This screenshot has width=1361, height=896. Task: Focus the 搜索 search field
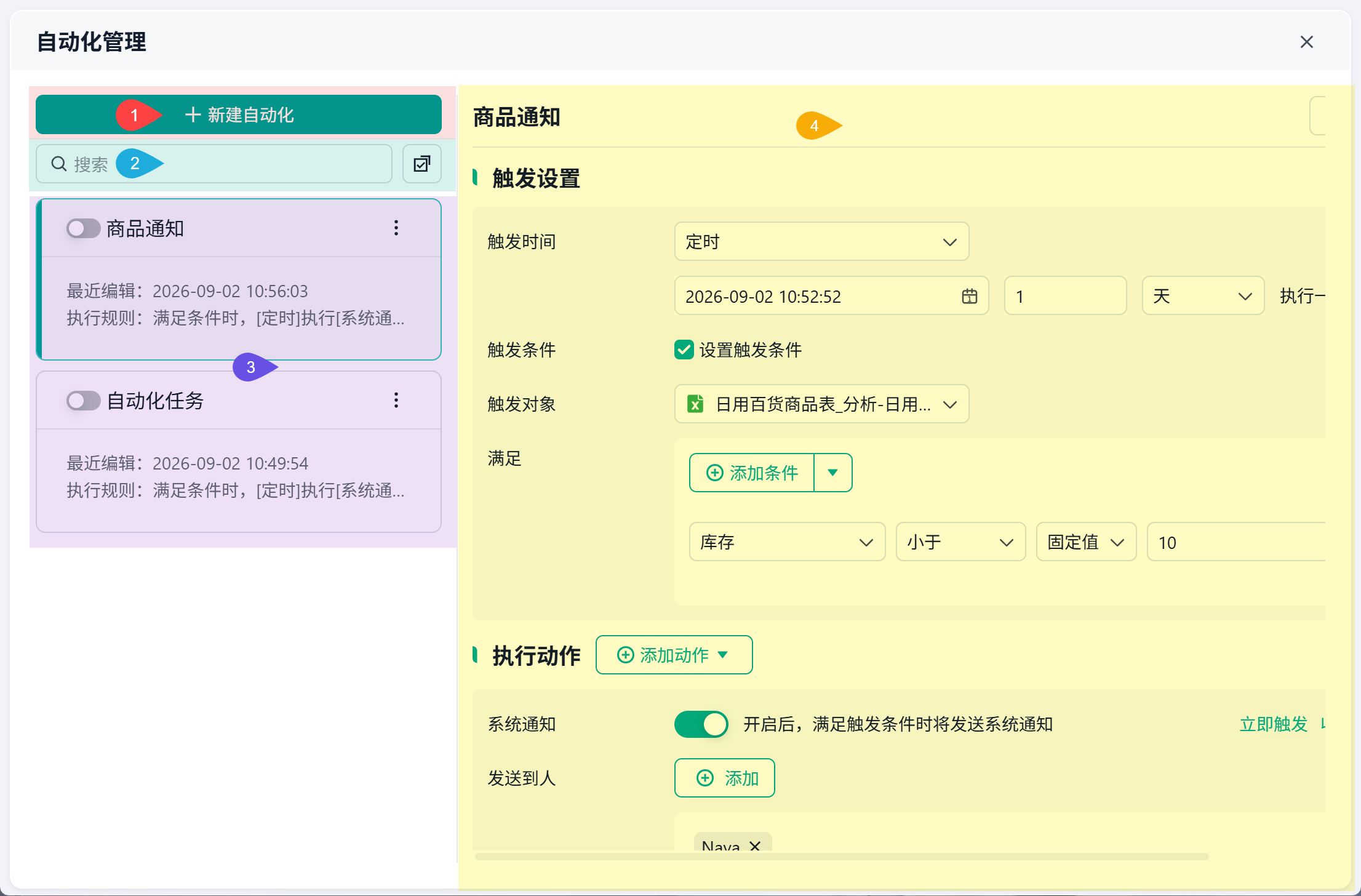tap(214, 164)
